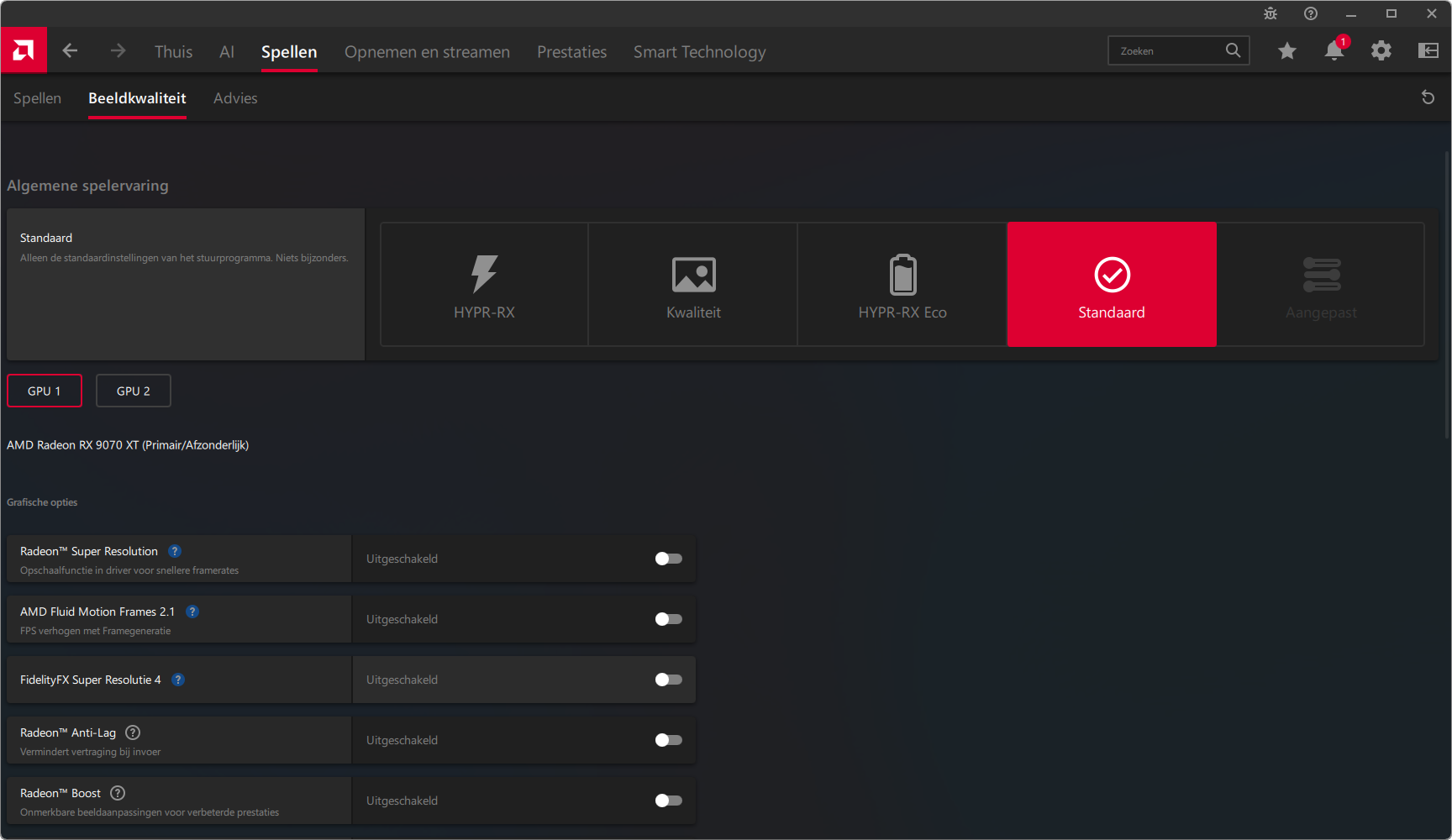The width and height of the screenshot is (1452, 840).
Task: Reset settings with the circular arrow icon
Action: [x=1427, y=97]
